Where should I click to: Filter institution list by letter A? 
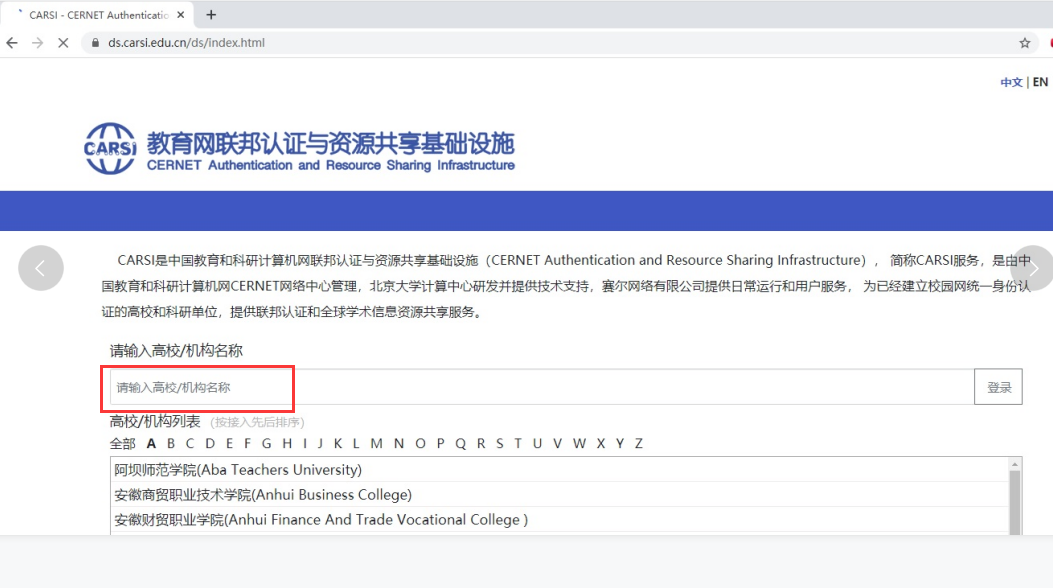(x=151, y=444)
